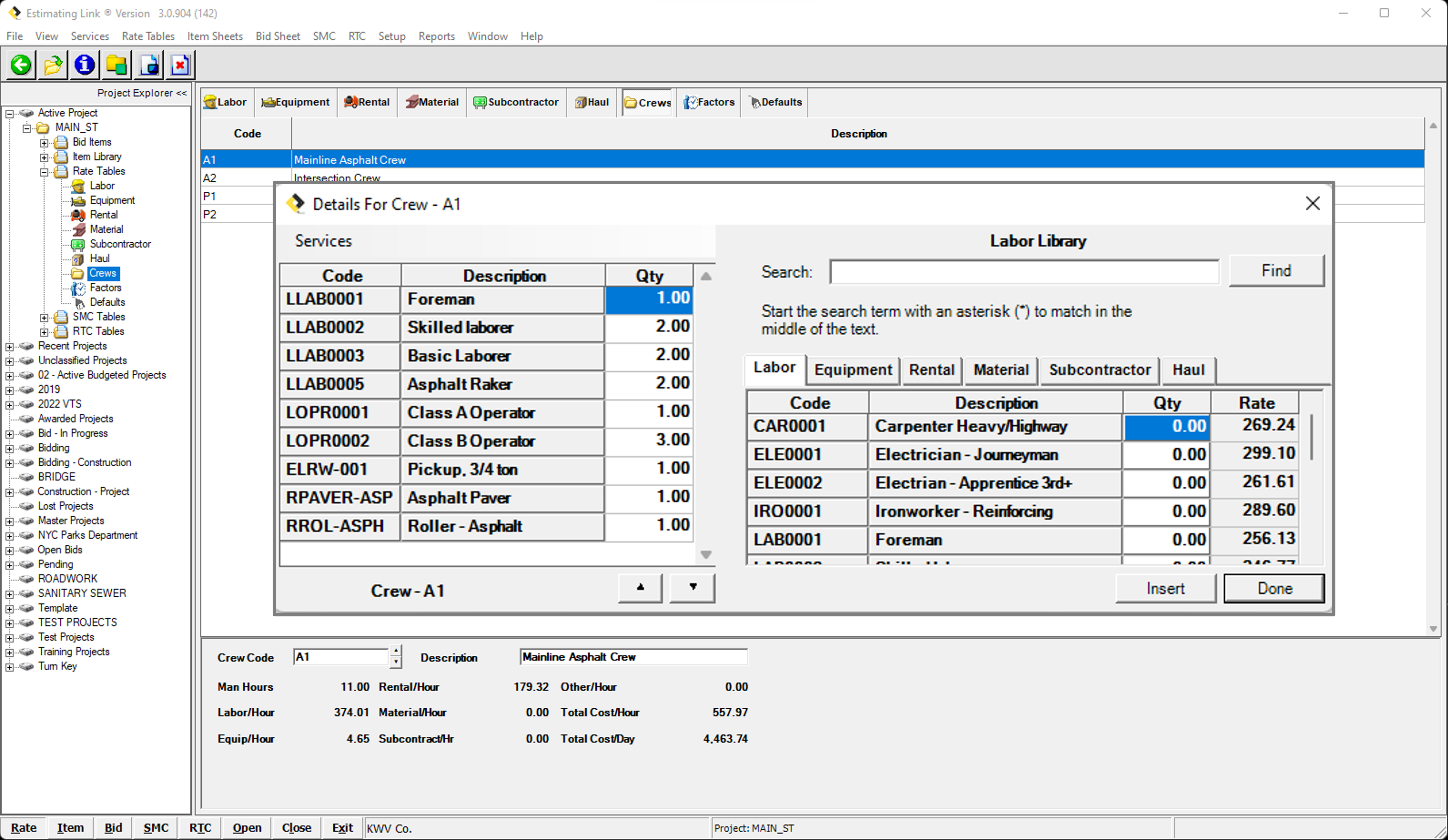This screenshot has height=840, width=1448.
Task: Move selected crew service down
Action: point(692,587)
